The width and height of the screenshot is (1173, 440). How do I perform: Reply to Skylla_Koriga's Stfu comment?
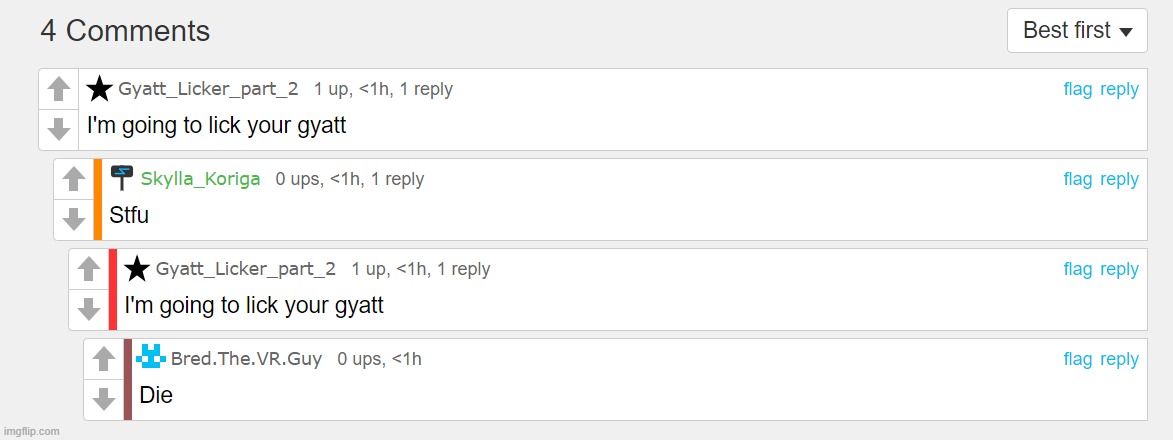1119,179
